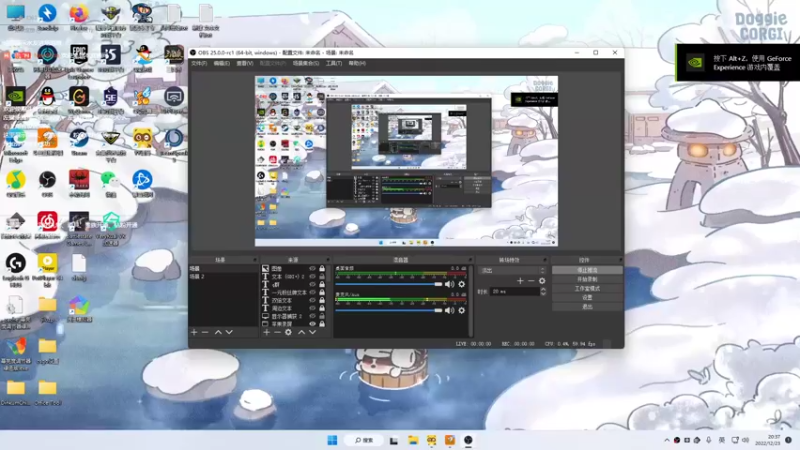
Task: Open the 文件(F) menu
Action: click(199, 63)
